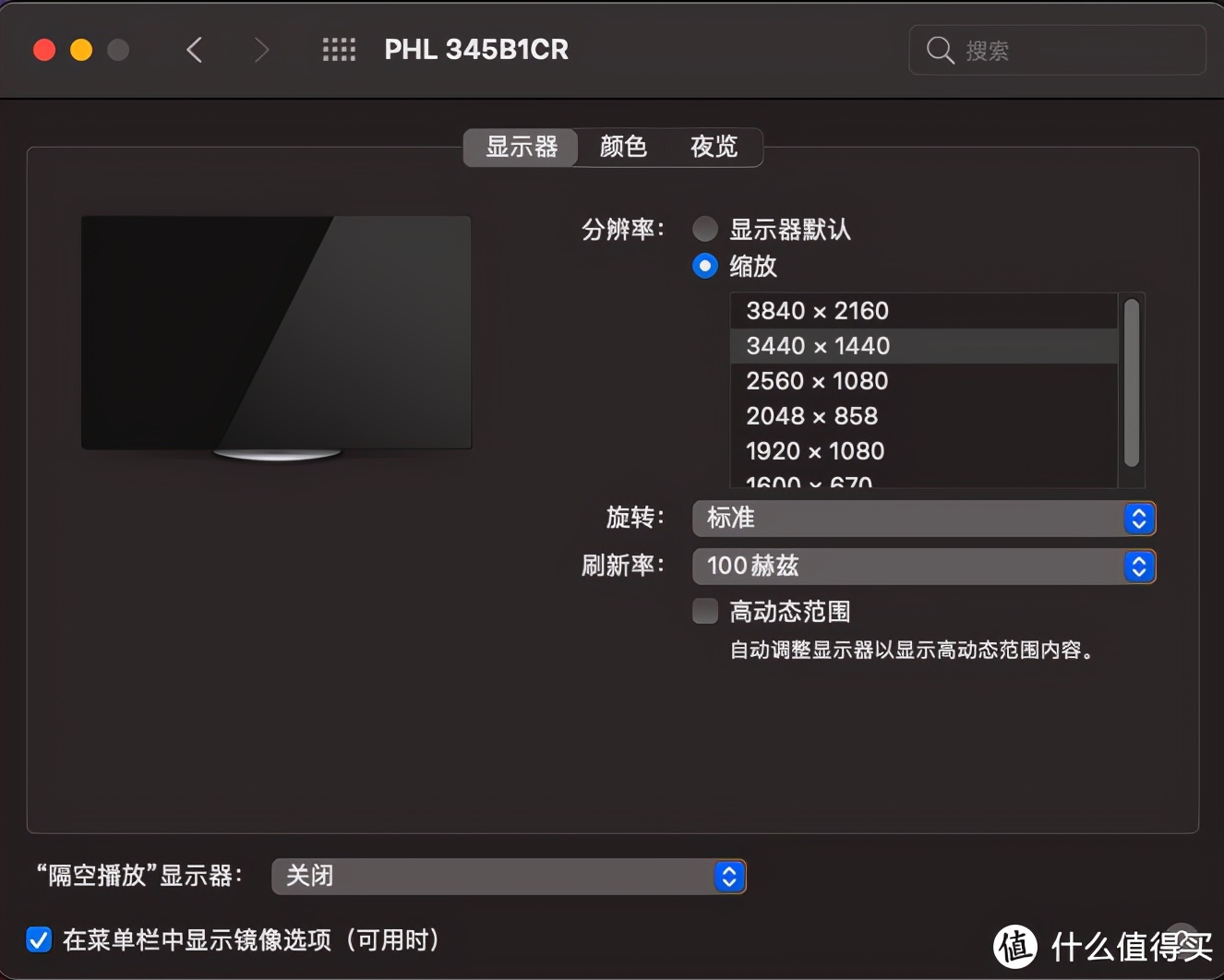
Task: Open the Show All preferences grid icon
Action: click(x=339, y=50)
